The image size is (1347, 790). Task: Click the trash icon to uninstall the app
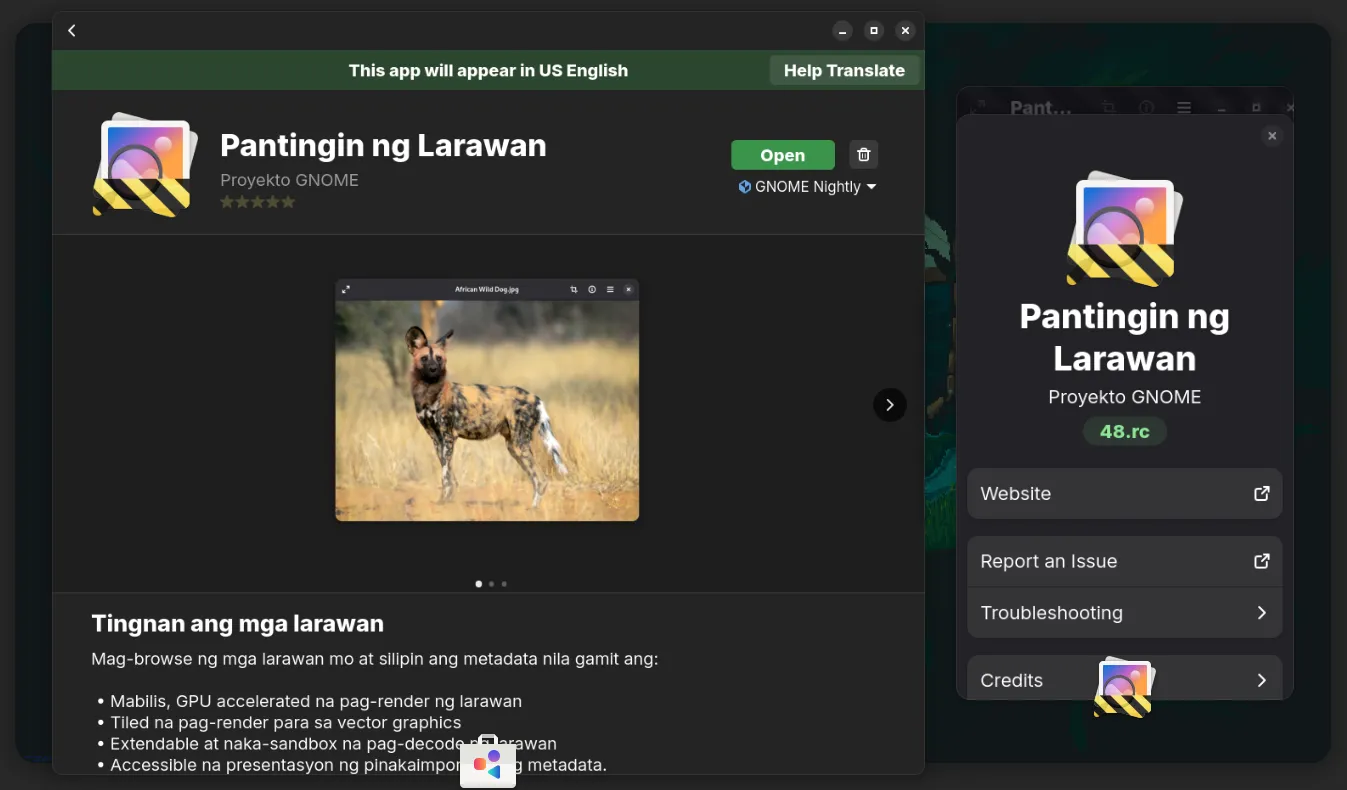click(x=864, y=155)
